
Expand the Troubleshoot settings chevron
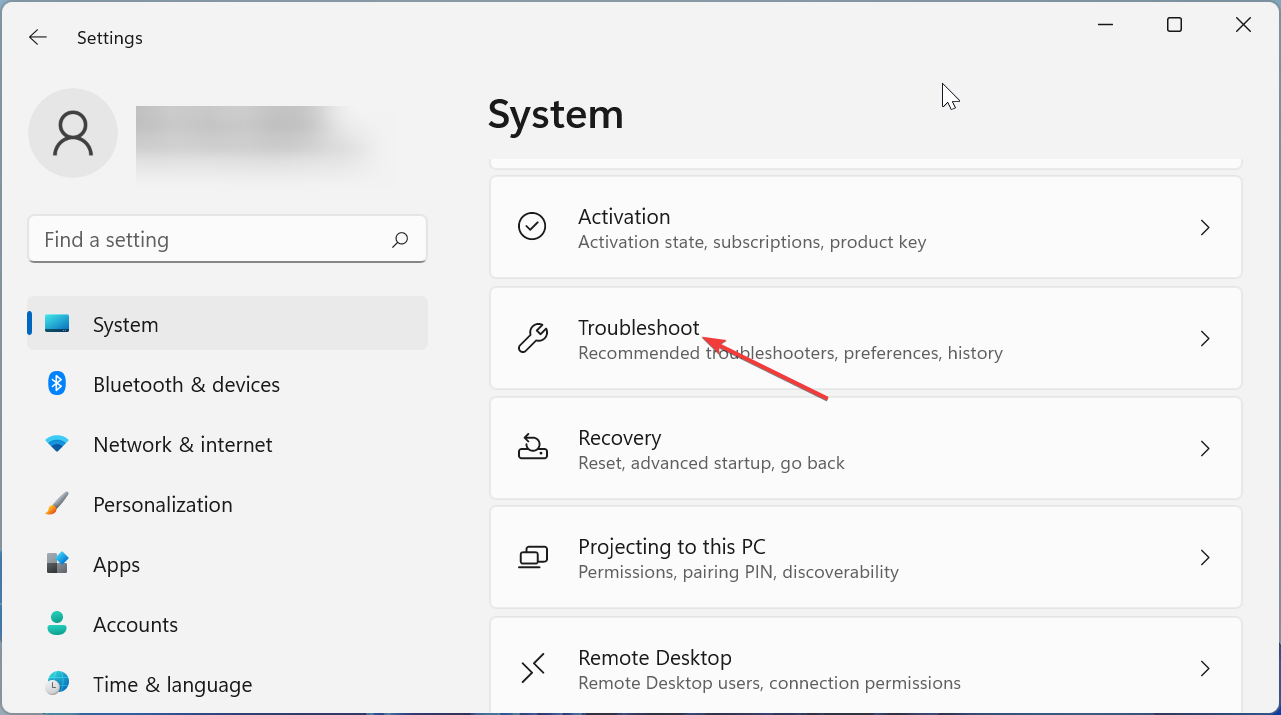pyautogui.click(x=1205, y=338)
